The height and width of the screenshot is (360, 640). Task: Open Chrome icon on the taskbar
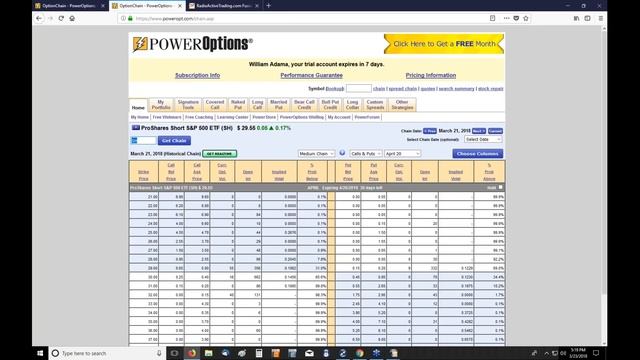pos(360,353)
